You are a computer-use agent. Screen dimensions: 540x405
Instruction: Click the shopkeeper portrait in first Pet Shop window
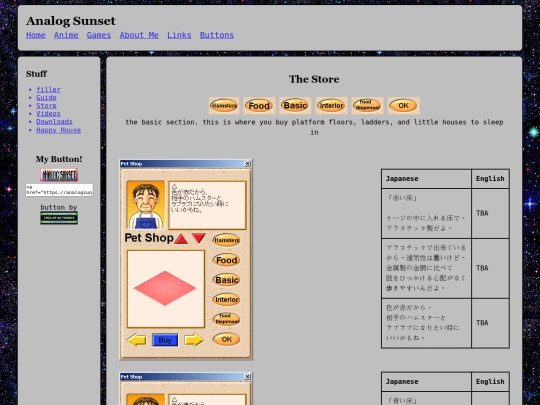pyautogui.click(x=146, y=205)
